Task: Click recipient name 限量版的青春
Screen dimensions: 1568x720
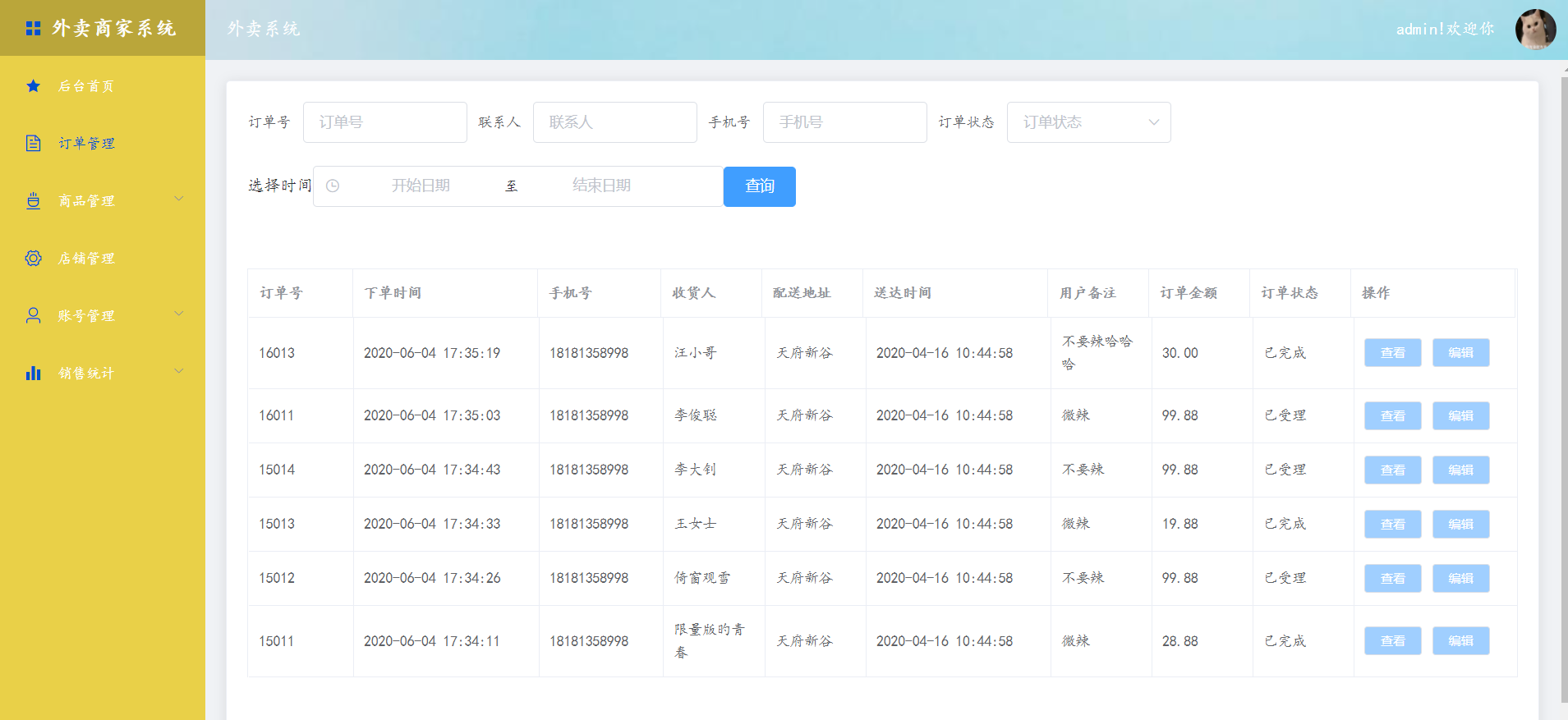Action: pyautogui.click(x=710, y=641)
